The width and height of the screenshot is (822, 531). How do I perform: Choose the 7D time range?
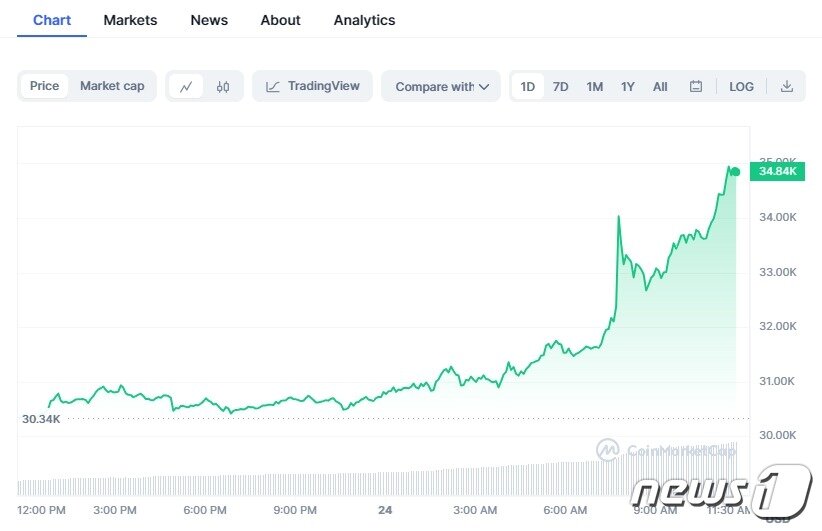point(560,86)
